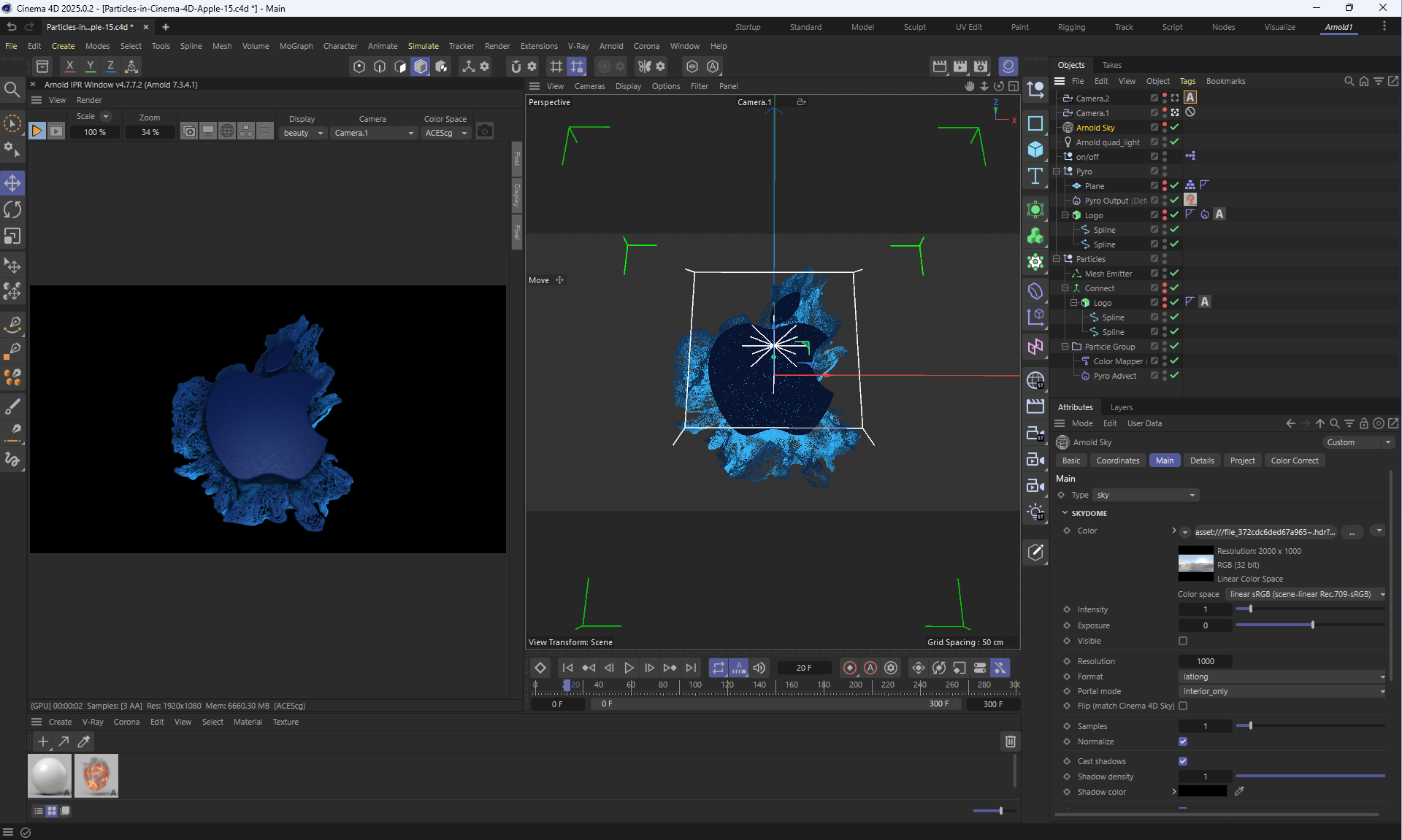The width and height of the screenshot is (1402, 840).
Task: Click the Text spline tool icon
Action: (1035, 176)
